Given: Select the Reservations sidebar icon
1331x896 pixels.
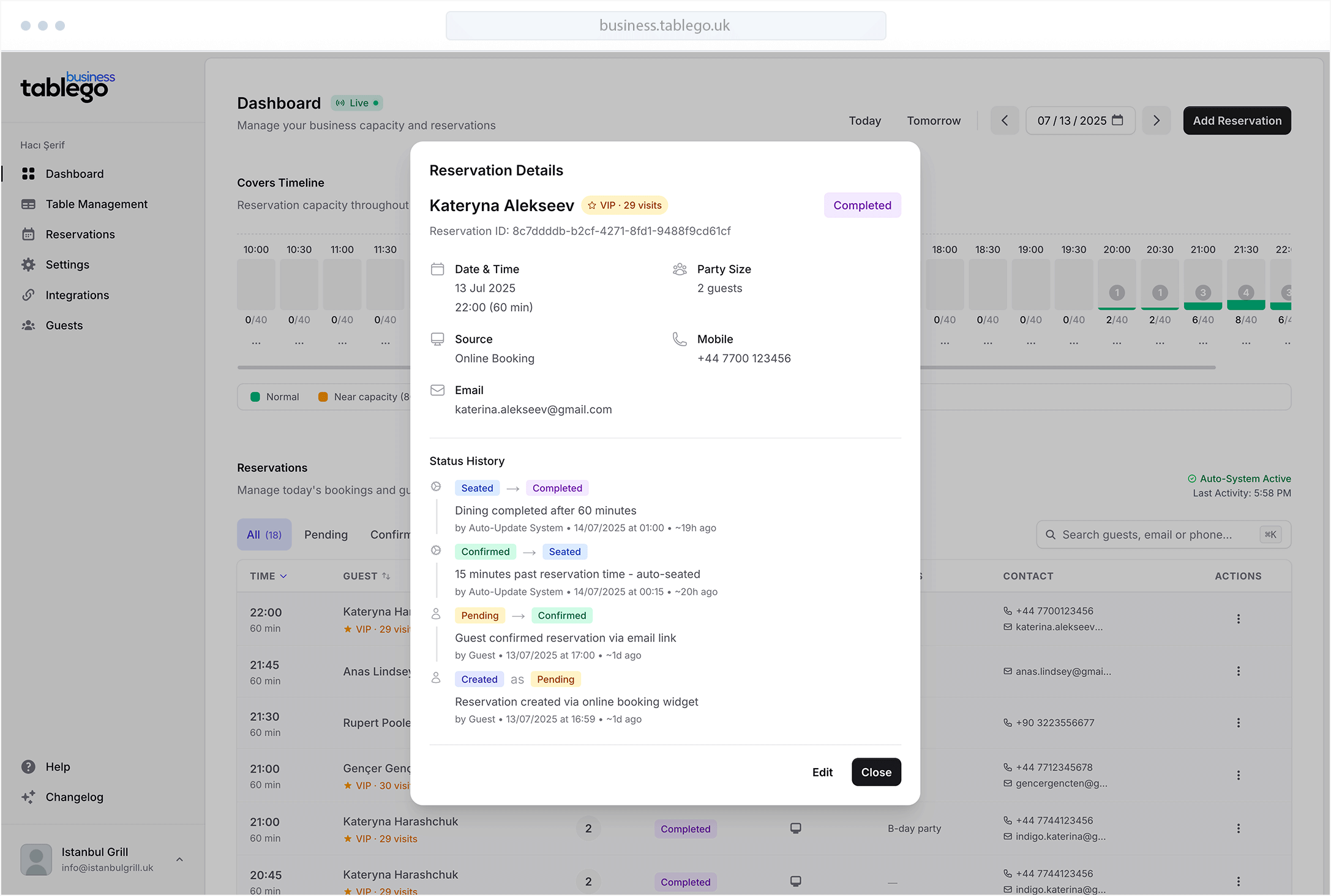Looking at the screenshot, I should click(x=29, y=234).
